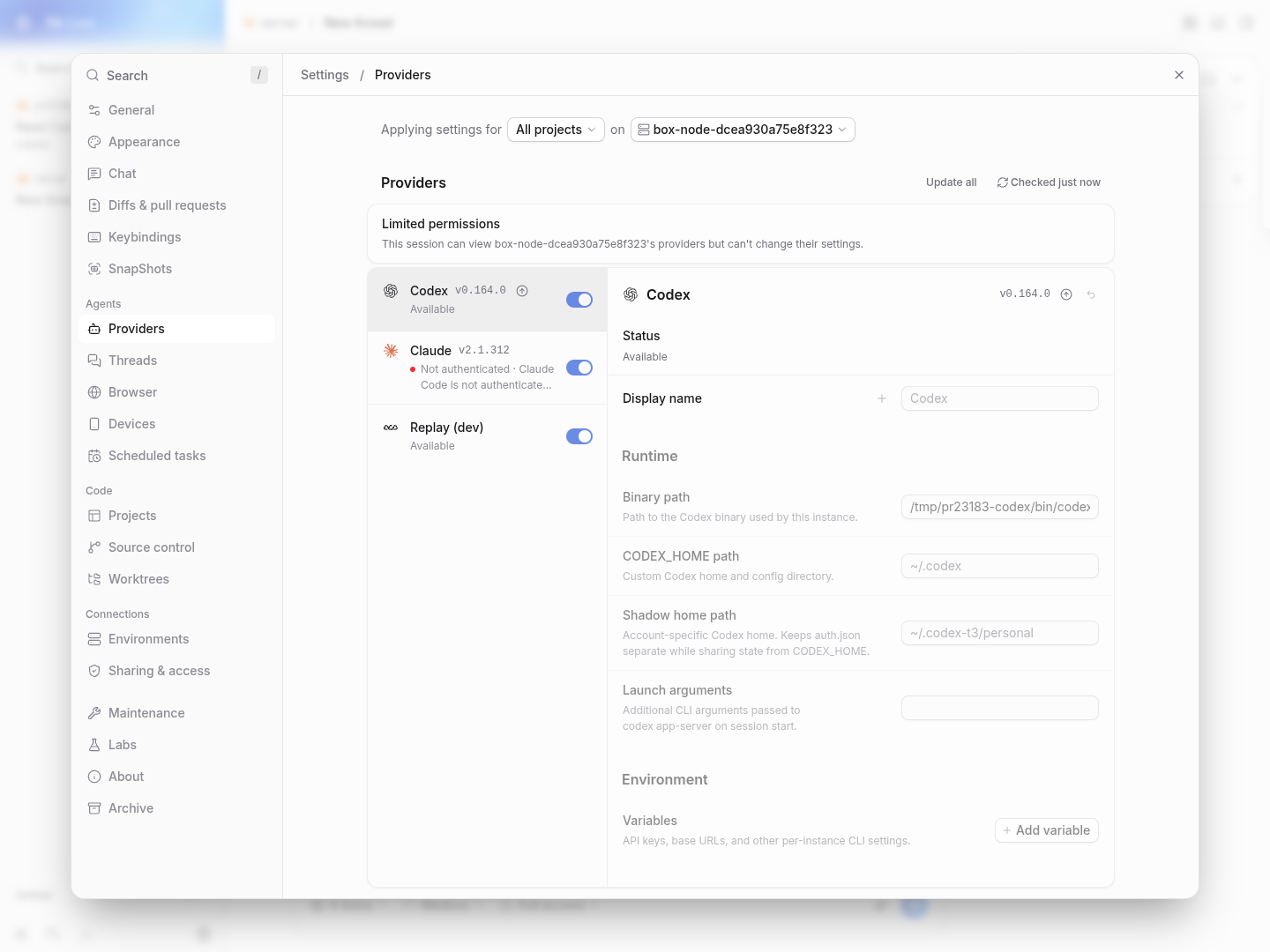Screen dimensions: 1270x952
Task: Go to Chat settings
Action: click(x=176, y=174)
